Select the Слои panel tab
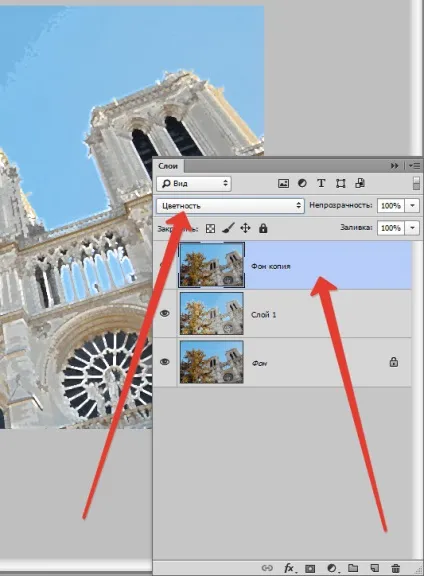 pos(168,166)
